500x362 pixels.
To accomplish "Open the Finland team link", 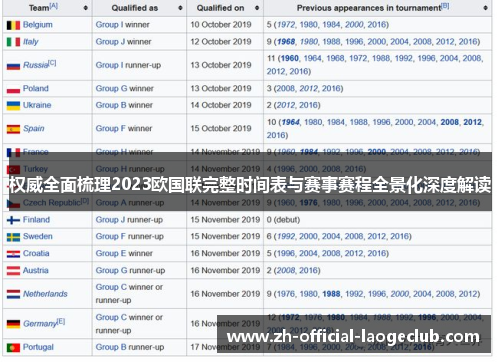I will [36, 220].
